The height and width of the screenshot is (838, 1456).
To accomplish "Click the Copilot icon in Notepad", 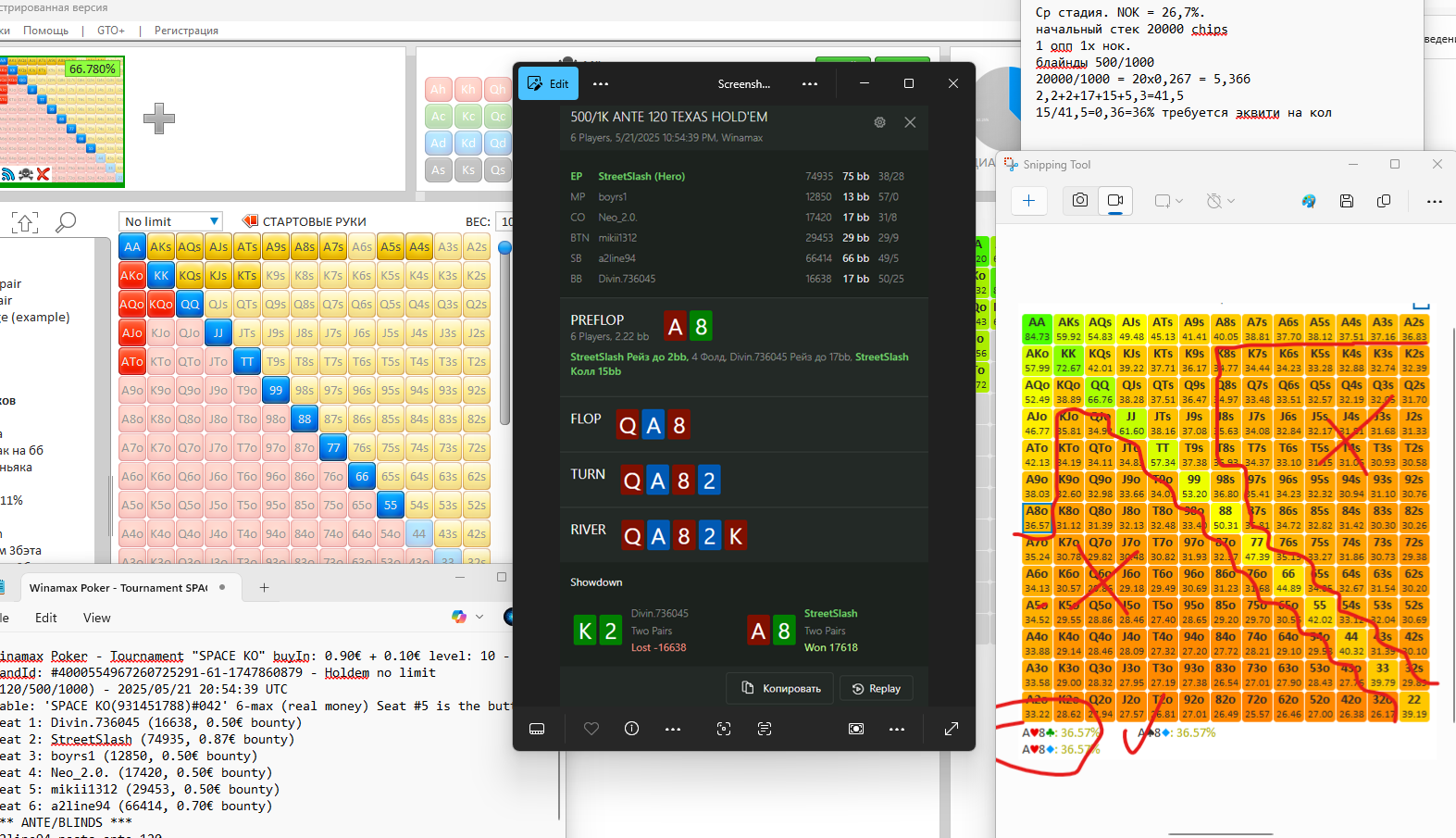I will [x=458, y=617].
